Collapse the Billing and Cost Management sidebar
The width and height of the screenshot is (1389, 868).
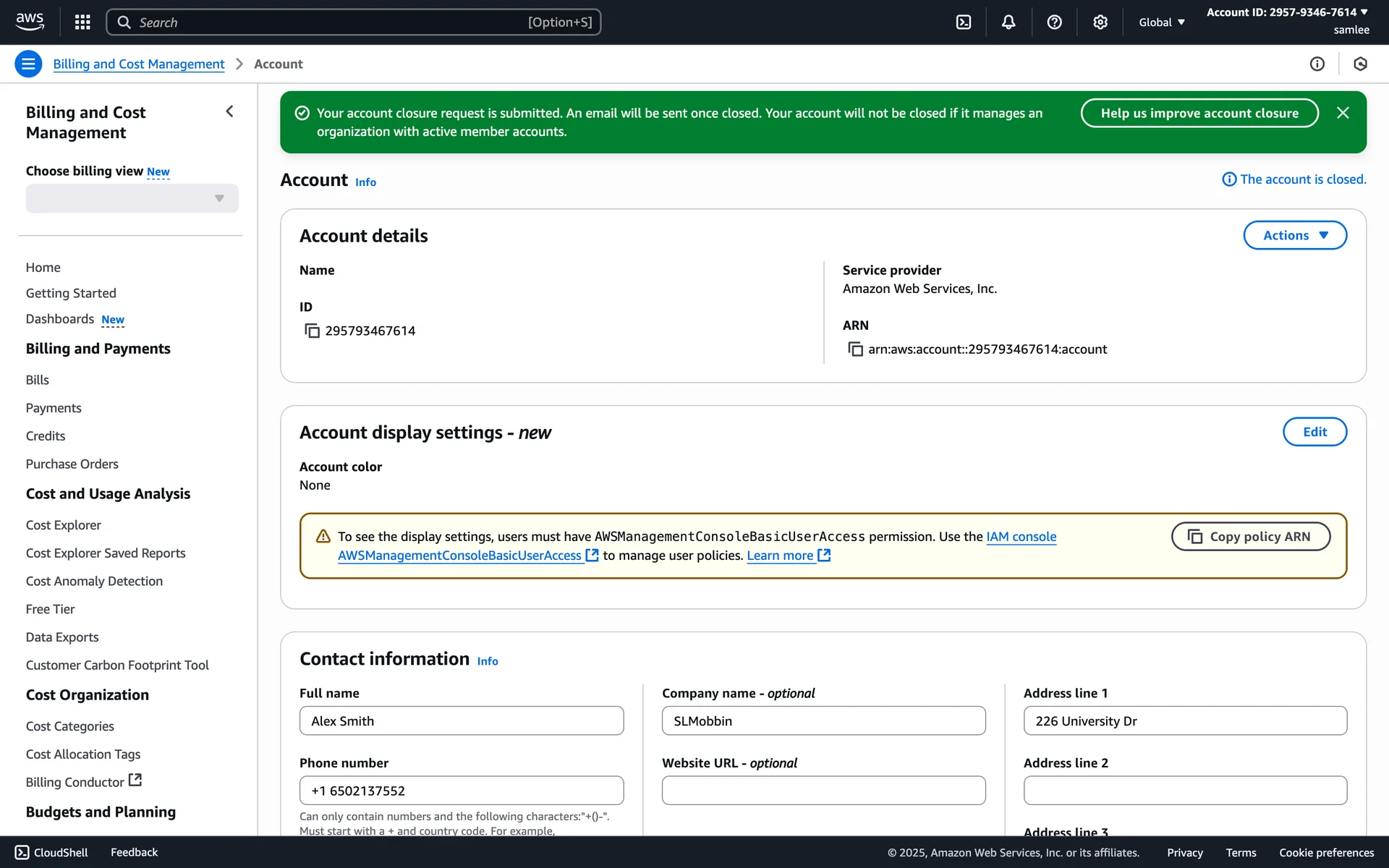[229, 111]
